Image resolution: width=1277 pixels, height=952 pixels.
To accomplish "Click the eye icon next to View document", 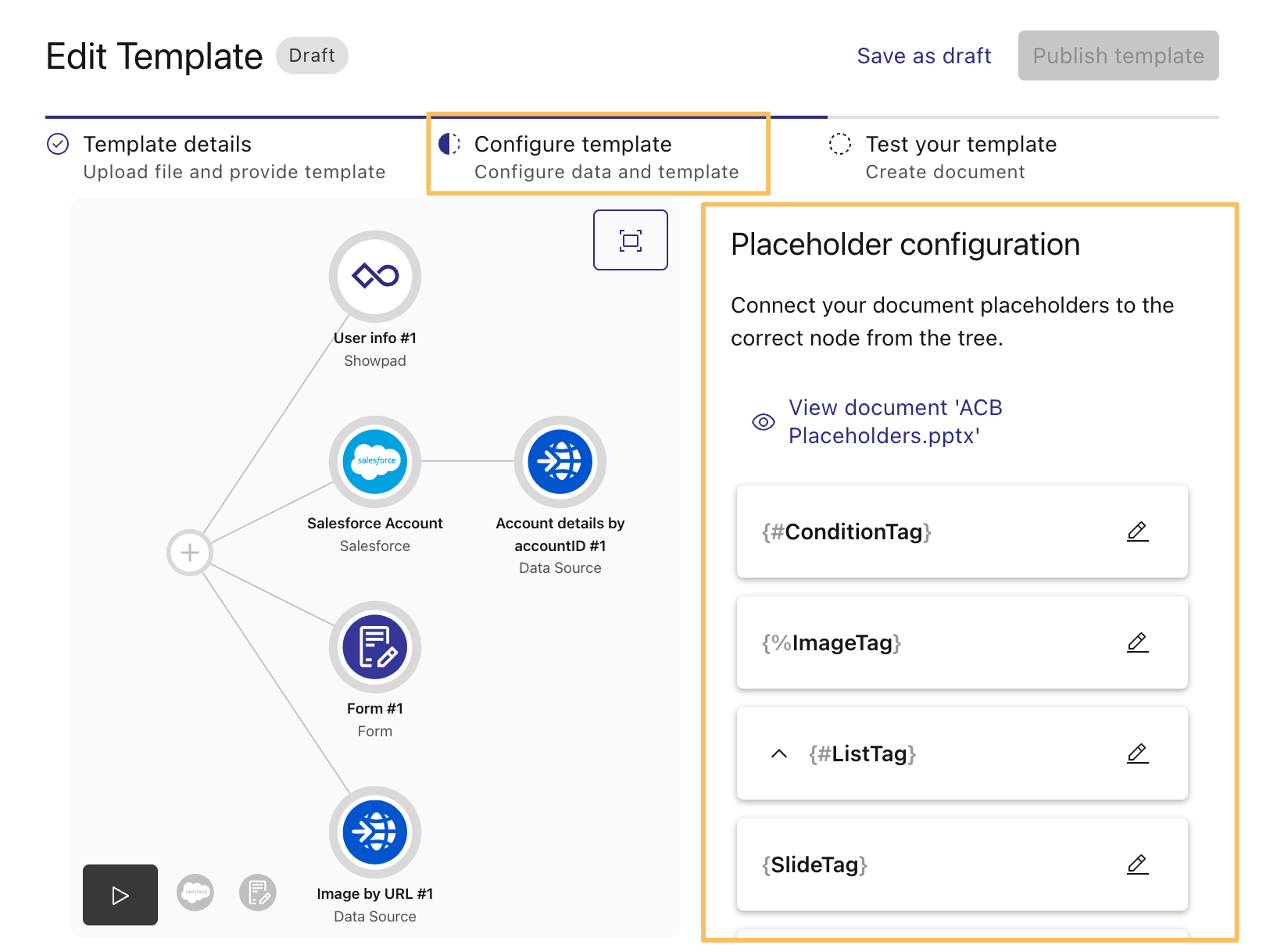I will [764, 422].
